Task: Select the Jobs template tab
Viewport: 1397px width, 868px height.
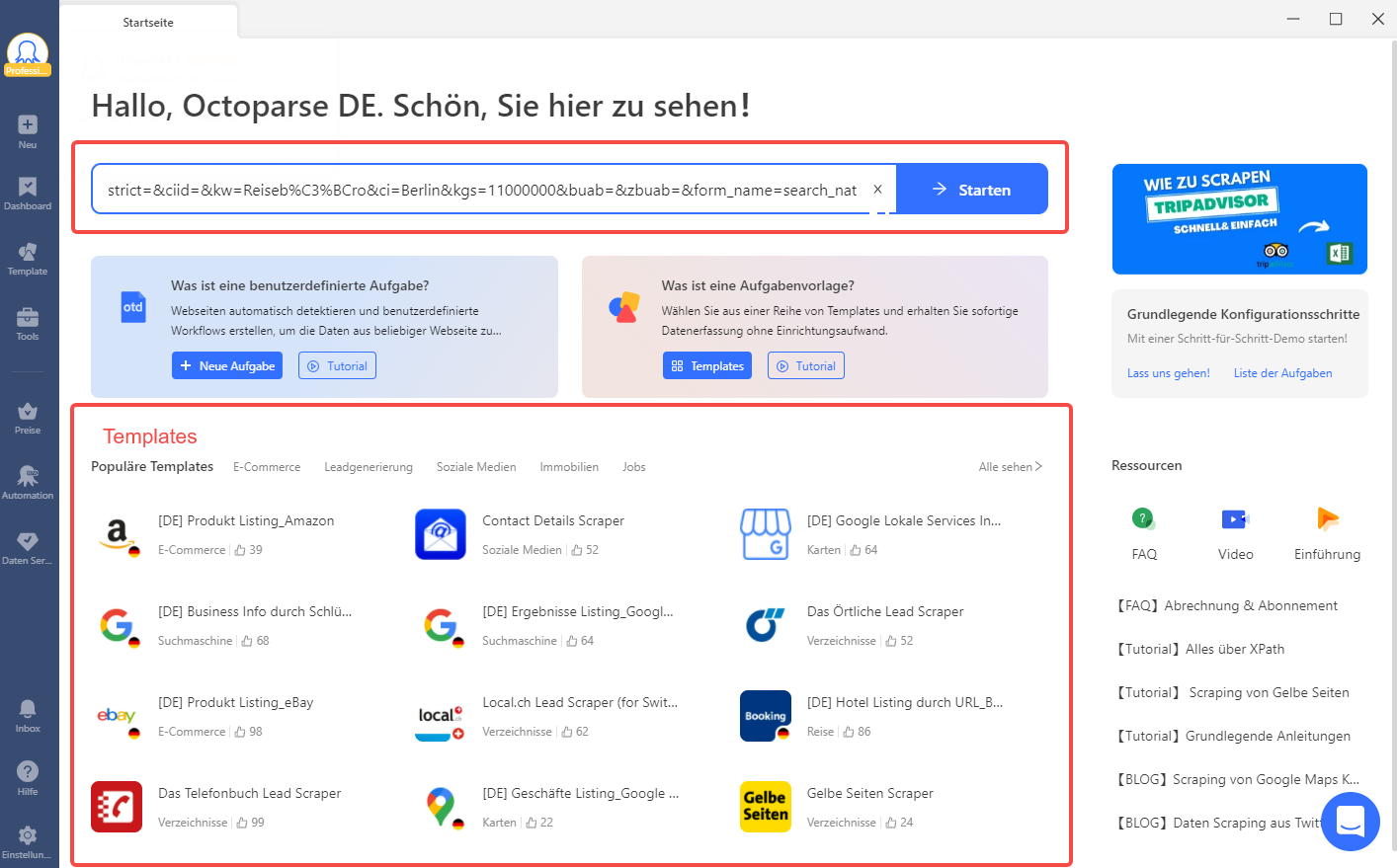Action: pos(634,467)
